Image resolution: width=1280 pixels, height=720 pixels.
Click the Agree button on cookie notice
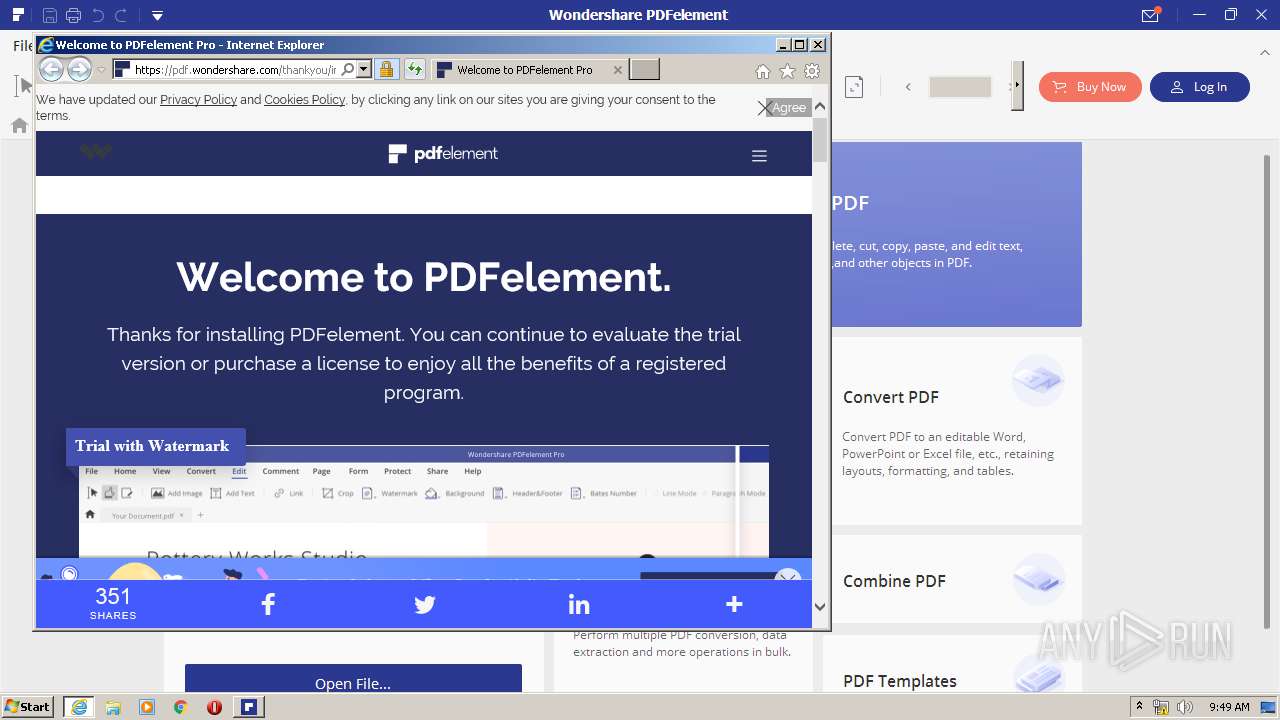click(789, 107)
